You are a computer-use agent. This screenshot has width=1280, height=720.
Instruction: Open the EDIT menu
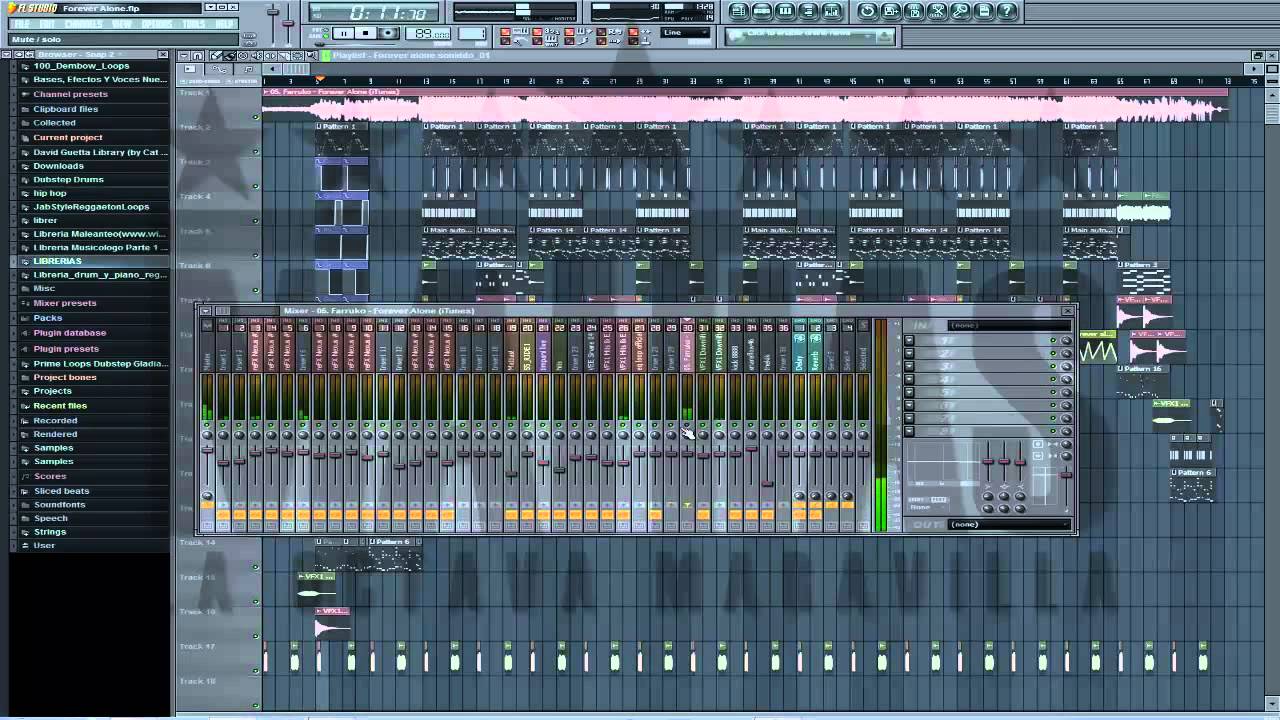point(47,24)
